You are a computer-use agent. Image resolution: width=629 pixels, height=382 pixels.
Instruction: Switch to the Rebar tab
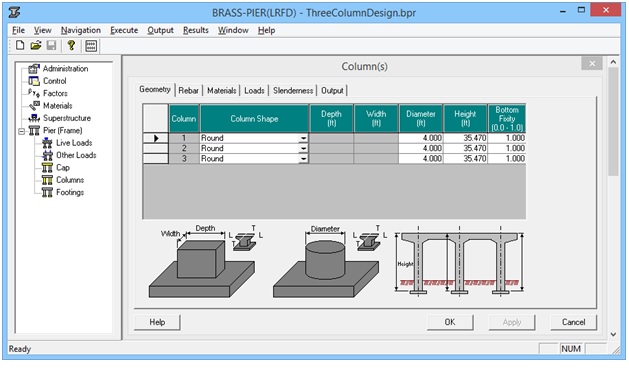(189, 90)
